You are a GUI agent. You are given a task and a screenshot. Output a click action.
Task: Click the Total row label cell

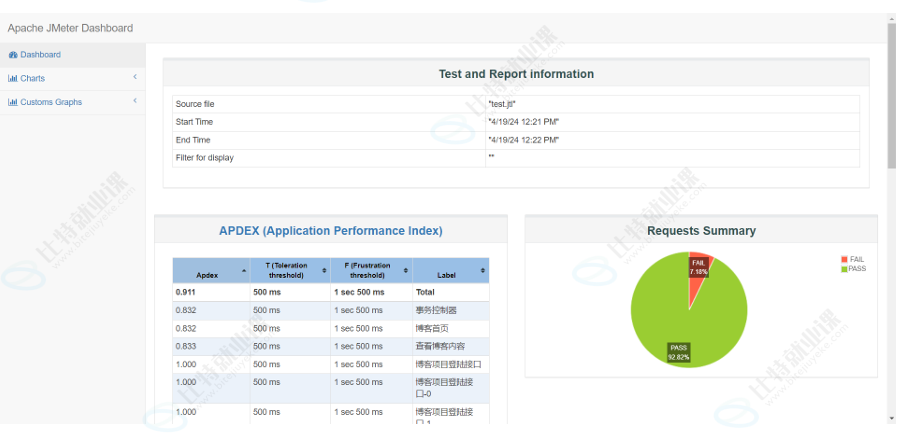451,292
